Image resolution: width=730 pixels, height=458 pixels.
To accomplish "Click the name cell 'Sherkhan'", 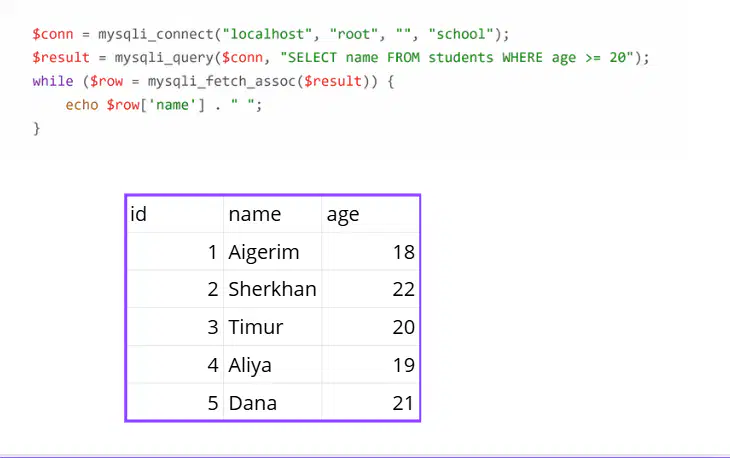I will (272, 289).
